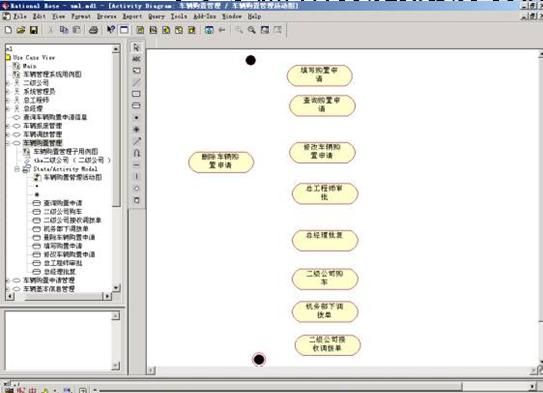Viewport: 543px width, 393px height.
Task: Expand the 二级公司 actor node
Action: coord(8,83)
